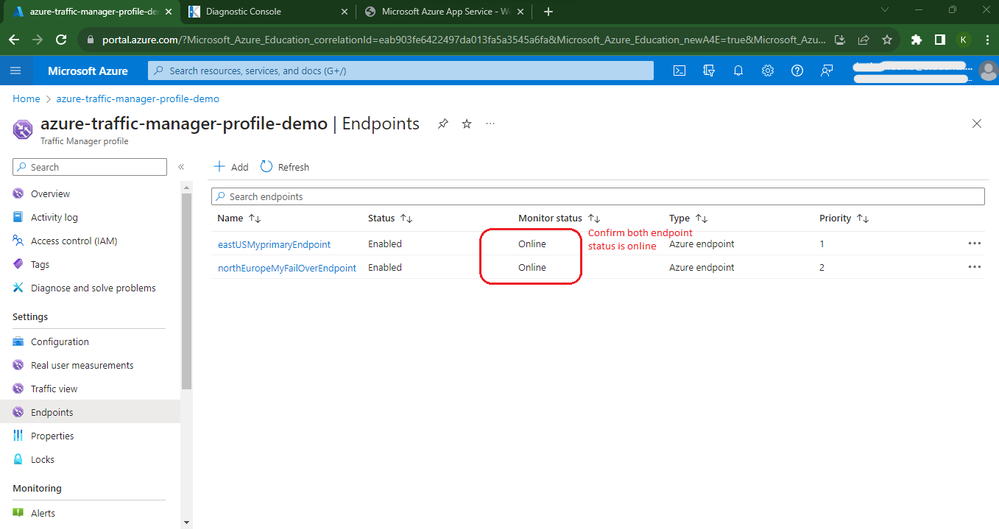Click the account avatar picture
The height and width of the screenshot is (529, 999).
[988, 71]
